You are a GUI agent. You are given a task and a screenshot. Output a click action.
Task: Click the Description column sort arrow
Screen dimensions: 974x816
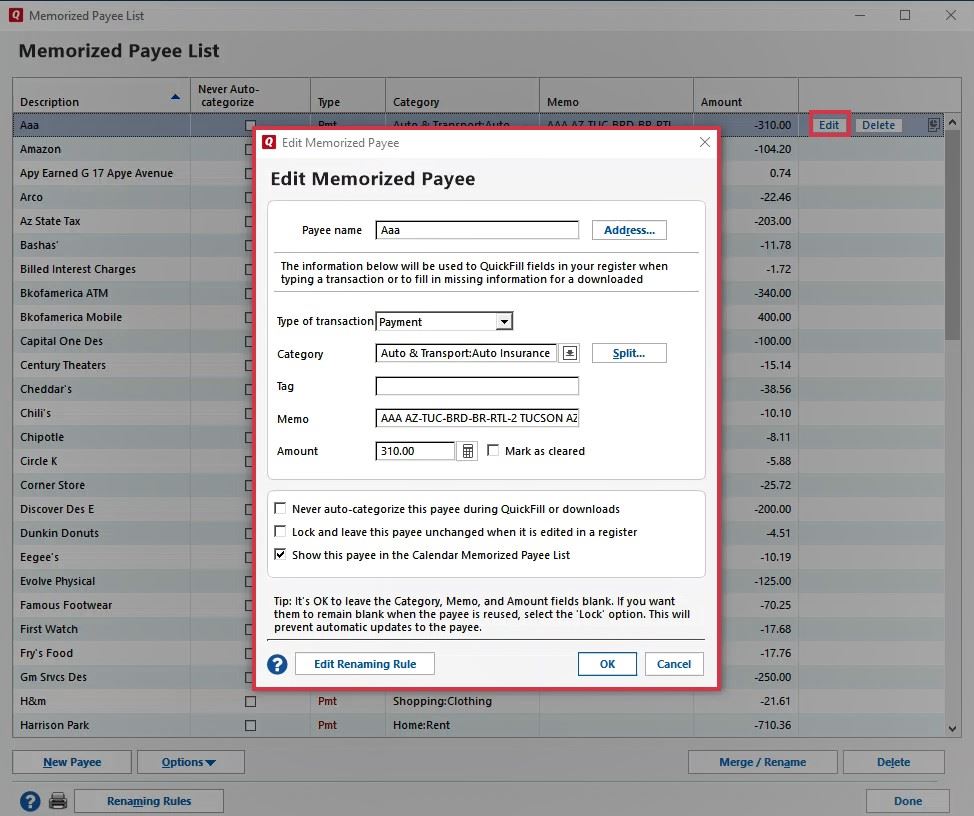click(176, 97)
